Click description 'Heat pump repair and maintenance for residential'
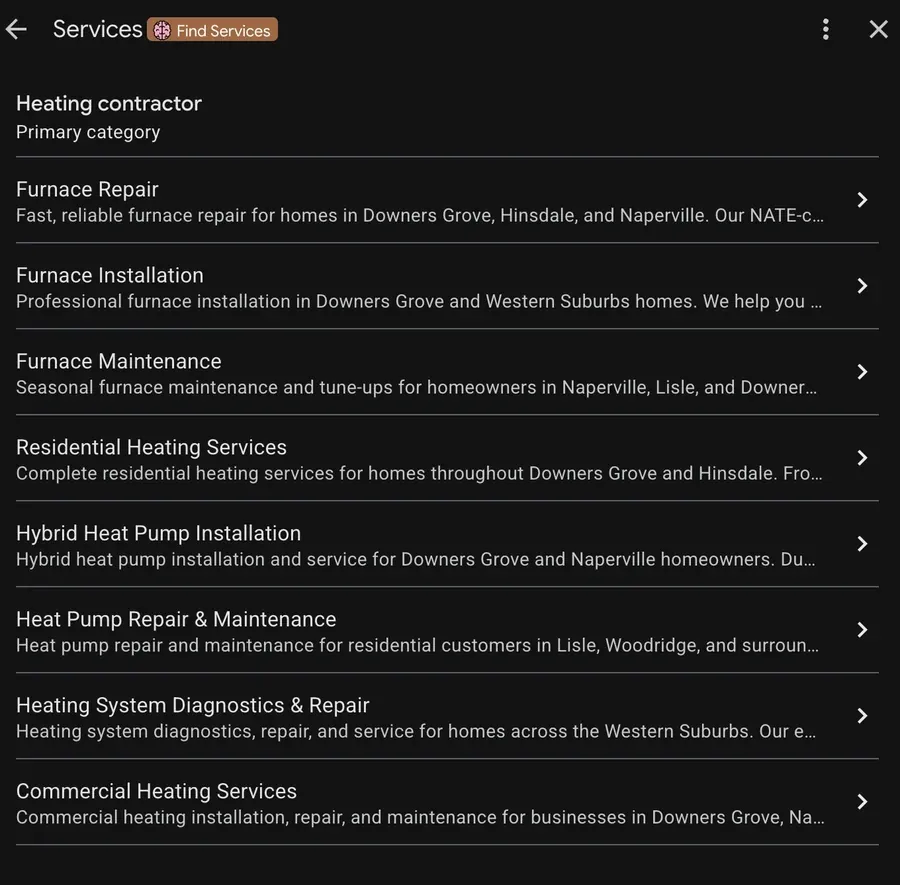The height and width of the screenshot is (885, 900). tap(418, 646)
